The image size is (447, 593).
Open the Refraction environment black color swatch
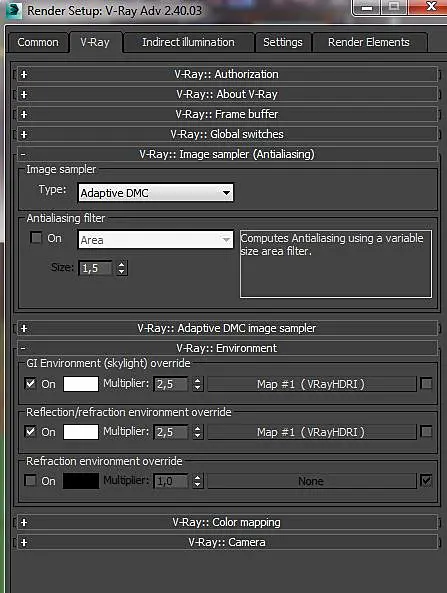pyautogui.click(x=81, y=481)
